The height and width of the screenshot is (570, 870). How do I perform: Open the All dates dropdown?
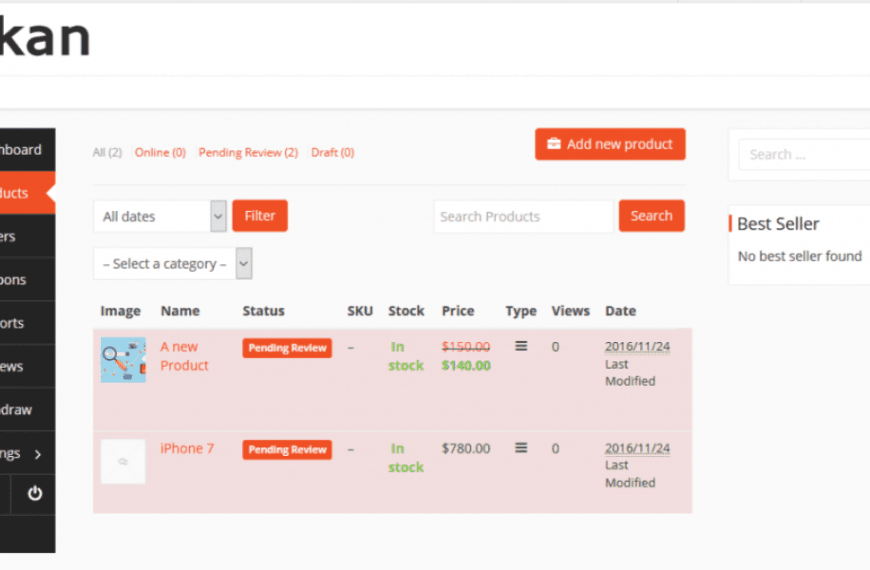click(159, 216)
